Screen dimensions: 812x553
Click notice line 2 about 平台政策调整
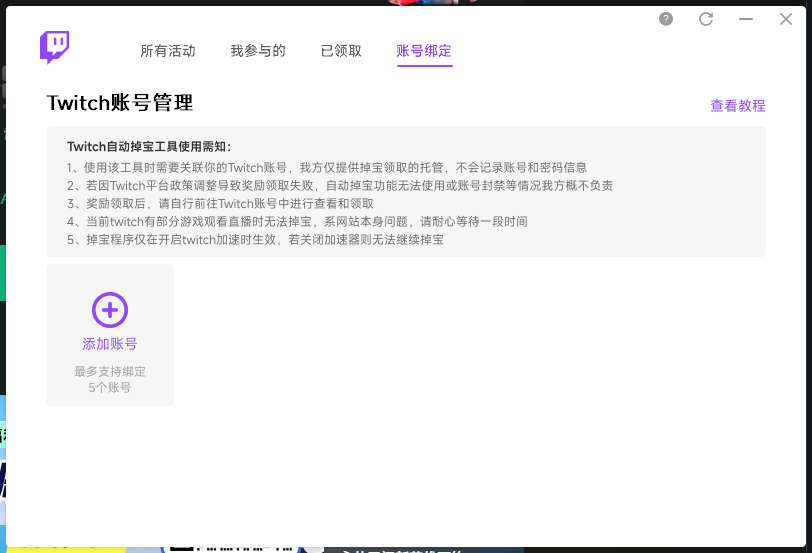tap(340, 185)
